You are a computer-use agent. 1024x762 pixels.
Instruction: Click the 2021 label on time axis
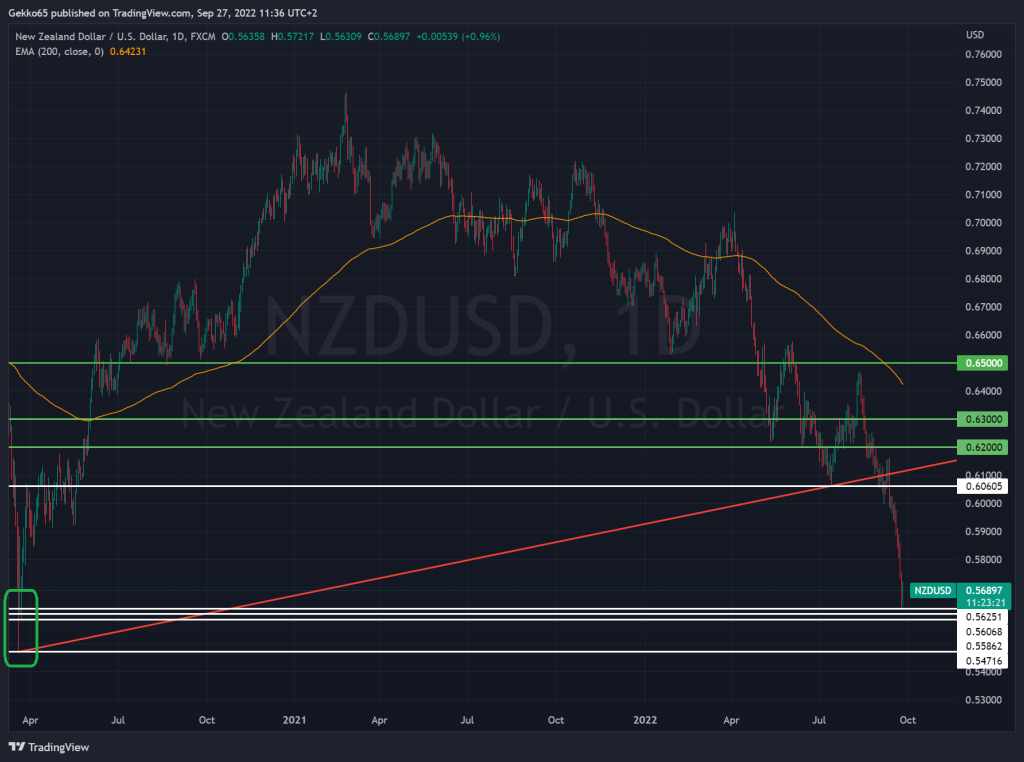pos(294,719)
